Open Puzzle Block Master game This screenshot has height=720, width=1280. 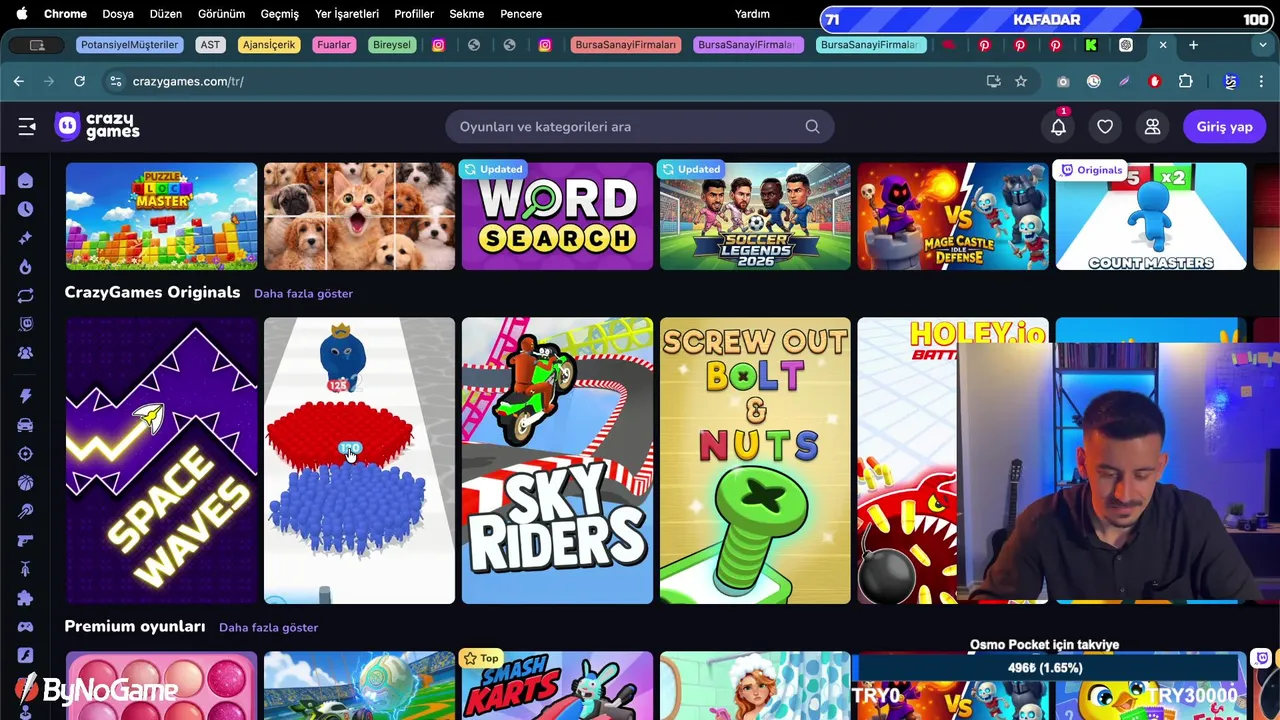point(161,216)
